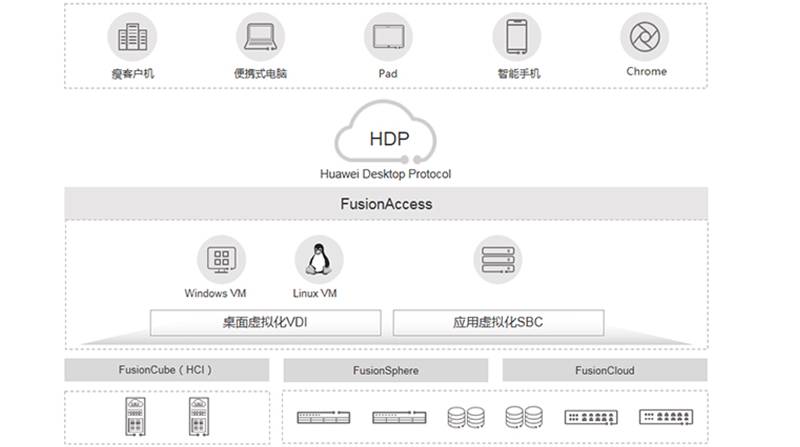Select the Windows VM monitor icon
This screenshot has width=800, height=447.
coord(221,260)
